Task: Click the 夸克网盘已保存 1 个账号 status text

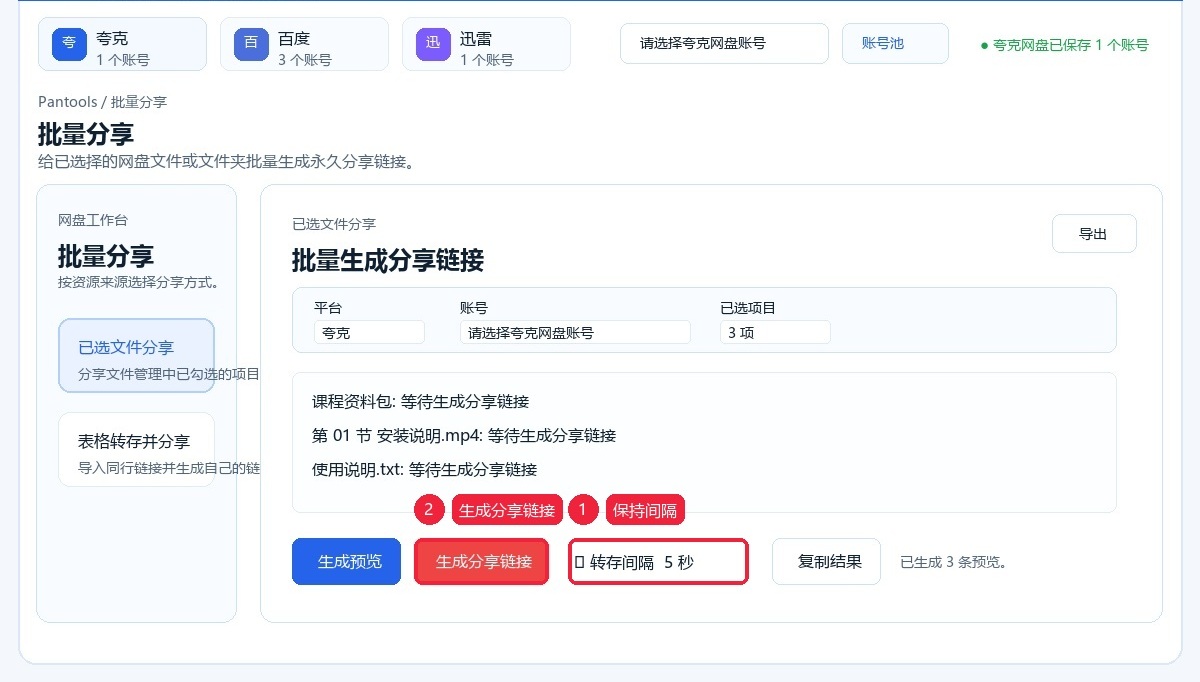Action: [1065, 45]
